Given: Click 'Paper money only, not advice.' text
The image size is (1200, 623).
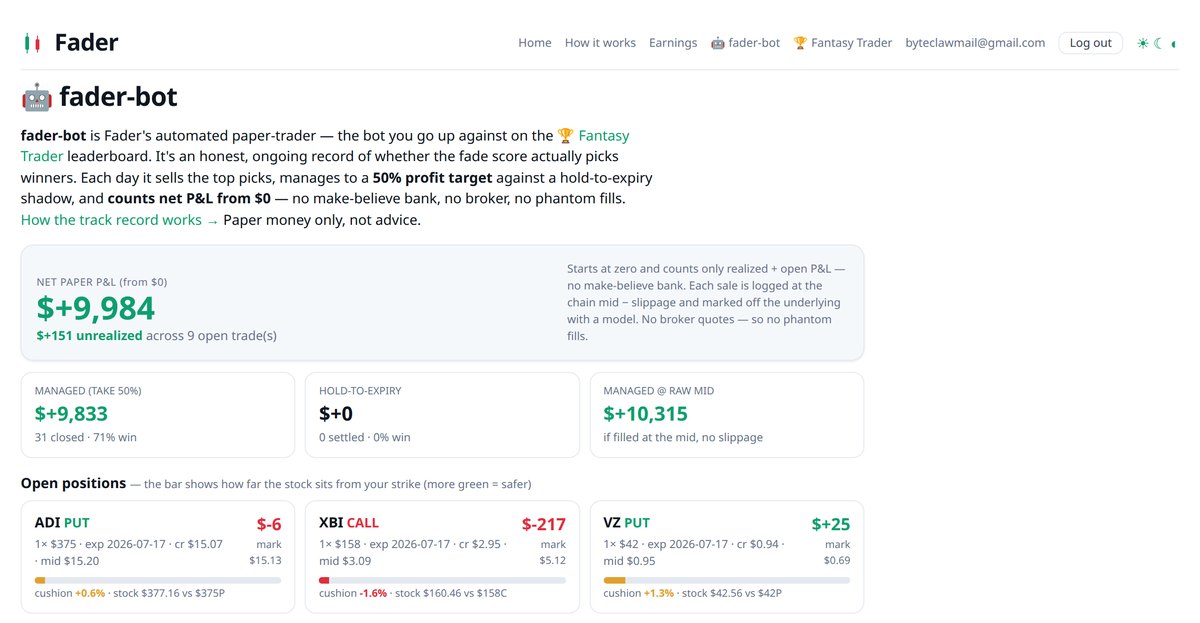Looking at the screenshot, I should pyautogui.click(x=322, y=220).
